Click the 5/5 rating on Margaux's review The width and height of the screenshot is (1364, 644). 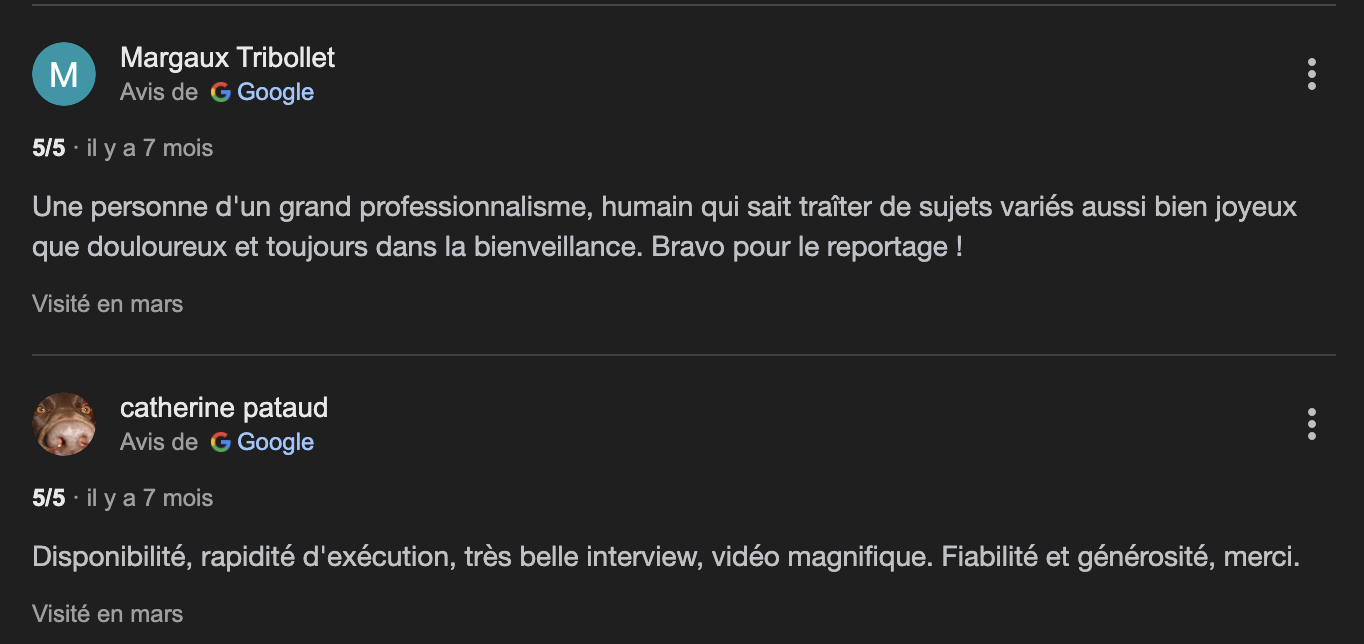pos(48,148)
